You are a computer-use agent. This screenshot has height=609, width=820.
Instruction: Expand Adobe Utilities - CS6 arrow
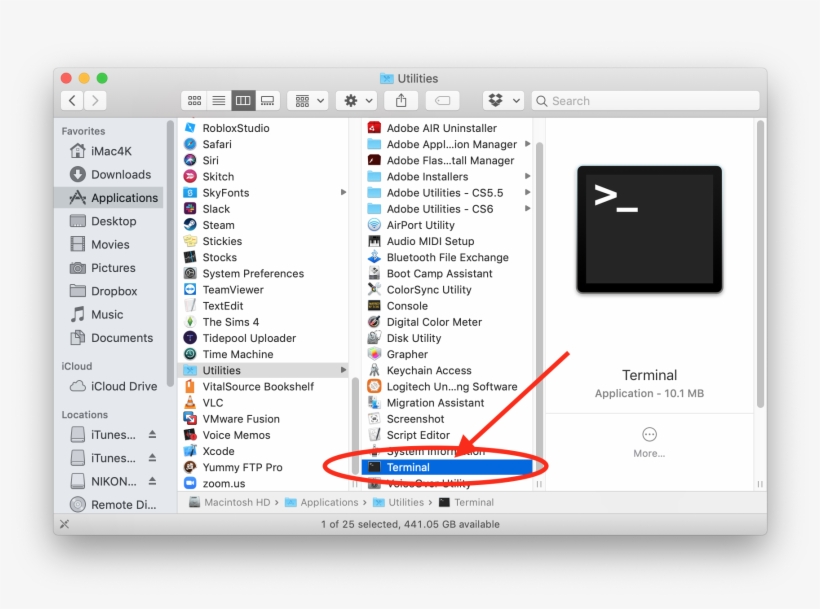coord(527,209)
